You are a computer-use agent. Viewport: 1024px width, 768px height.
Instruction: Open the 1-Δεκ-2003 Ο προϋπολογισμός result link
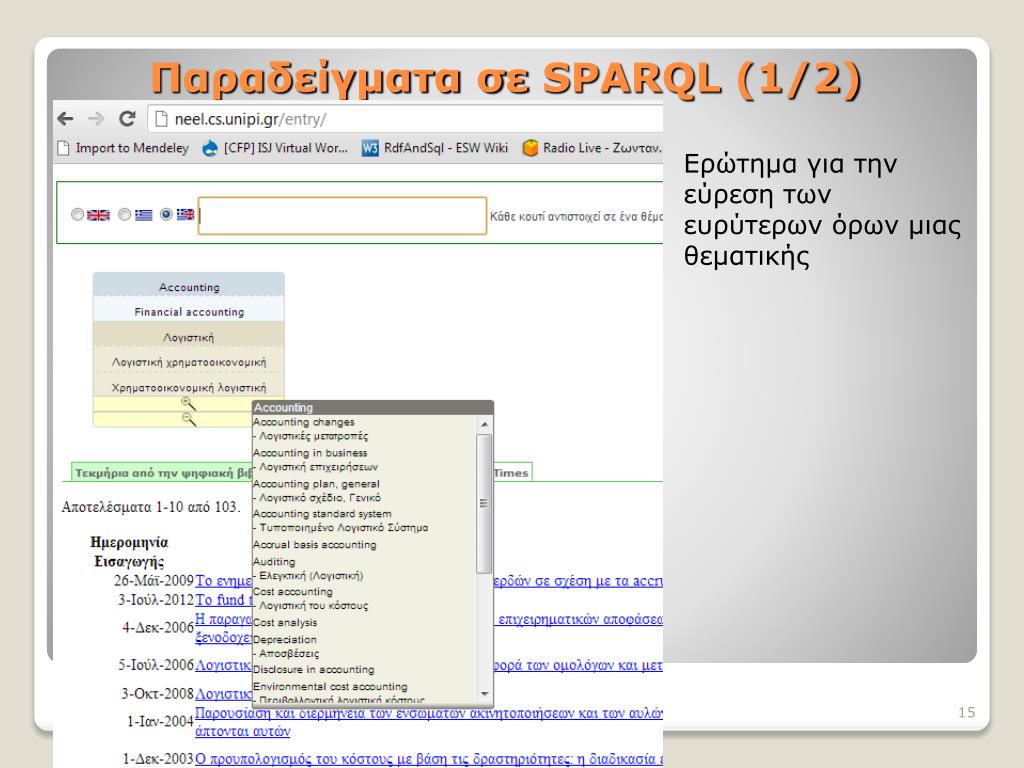pyautogui.click(x=428, y=759)
